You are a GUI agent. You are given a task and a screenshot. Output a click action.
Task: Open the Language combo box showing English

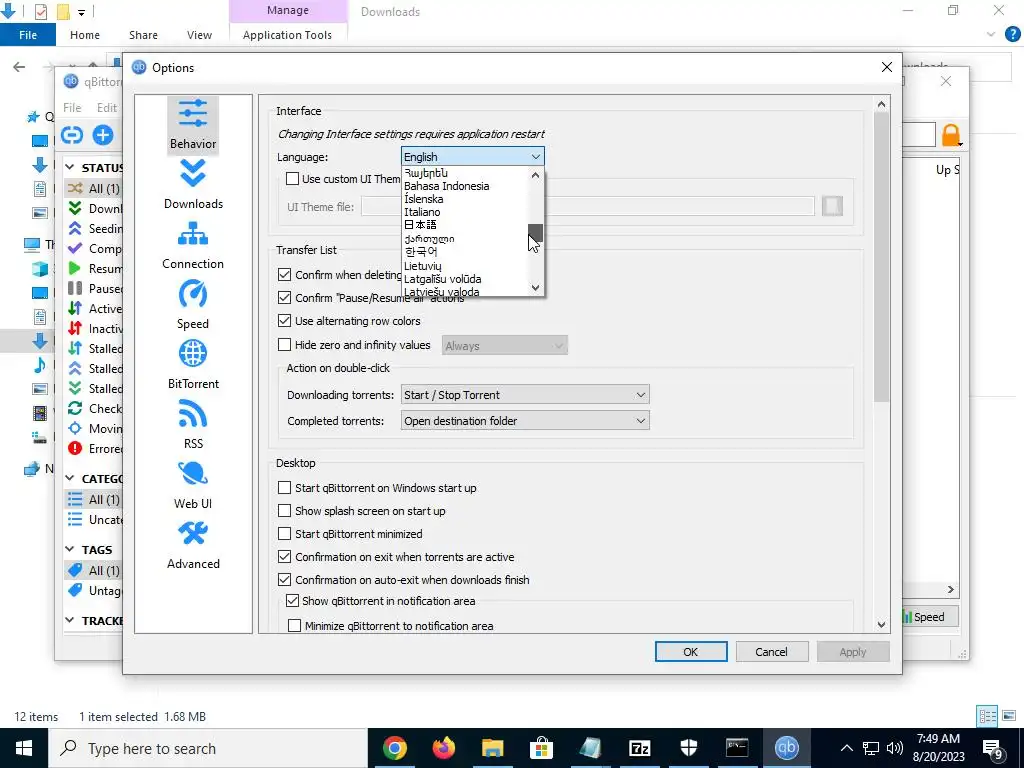472,157
